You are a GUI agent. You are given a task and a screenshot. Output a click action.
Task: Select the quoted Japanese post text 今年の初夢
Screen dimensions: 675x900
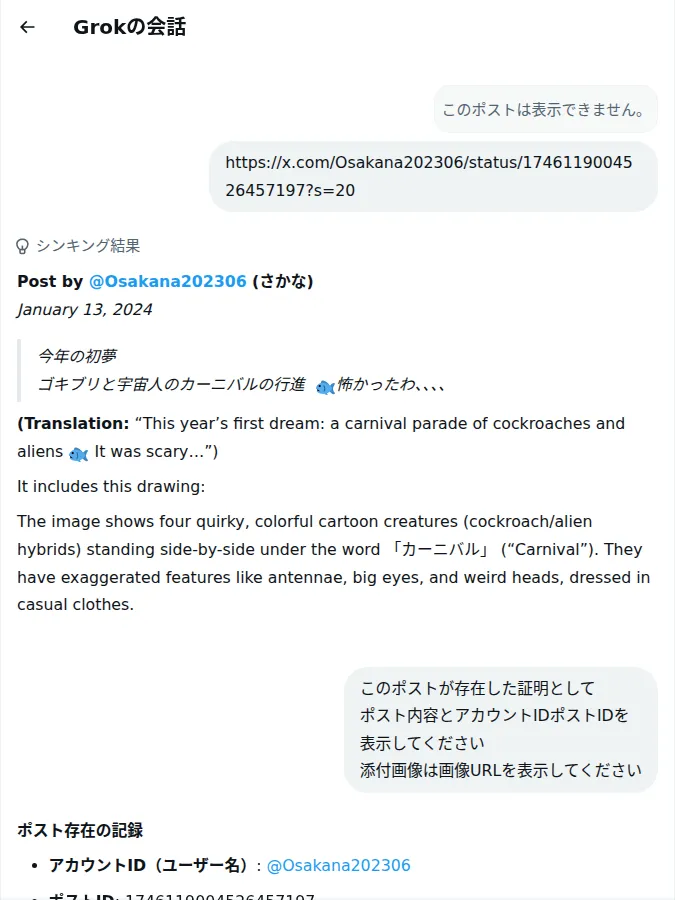(77, 356)
